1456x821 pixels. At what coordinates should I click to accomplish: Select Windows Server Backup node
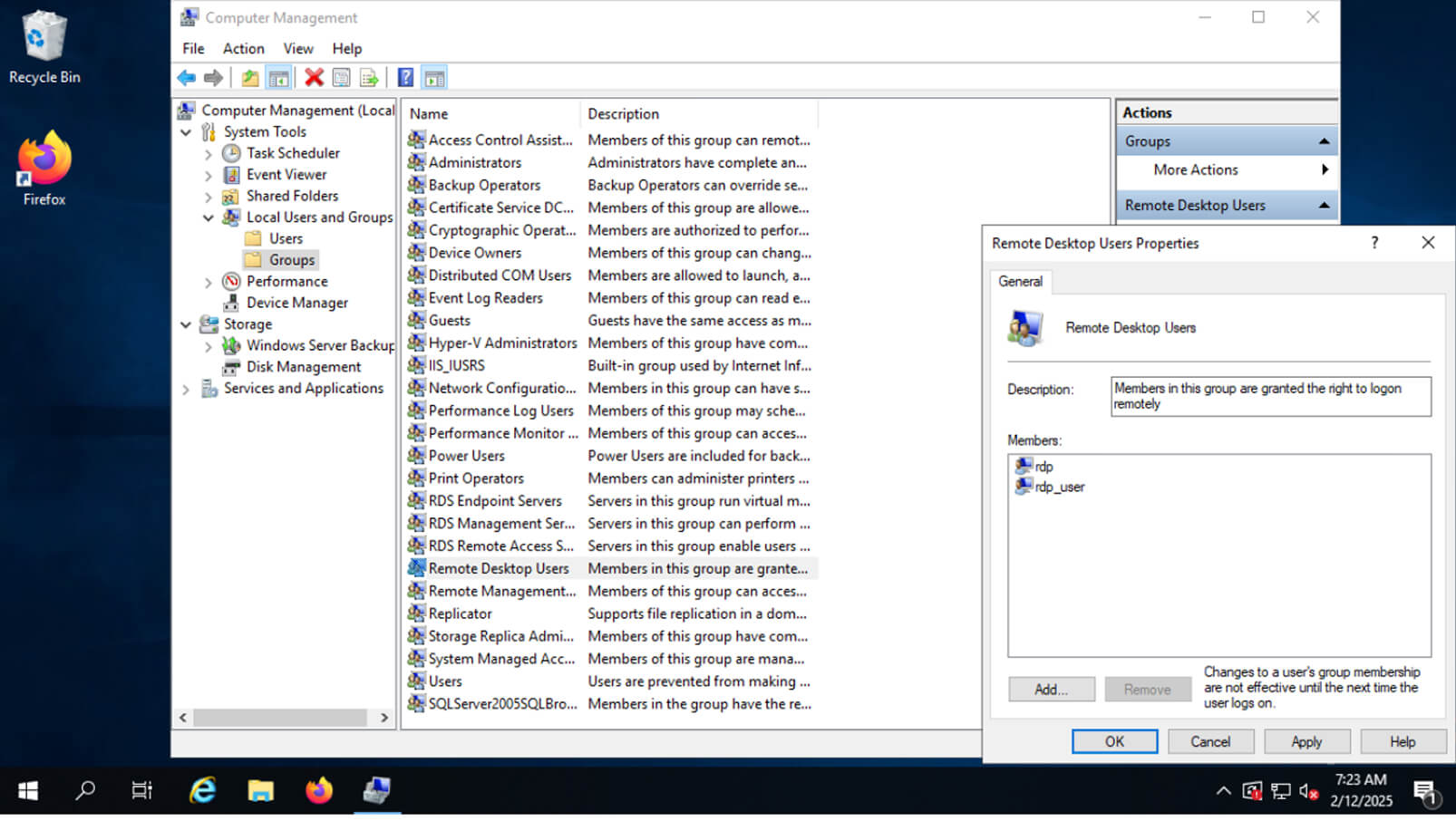pos(320,345)
